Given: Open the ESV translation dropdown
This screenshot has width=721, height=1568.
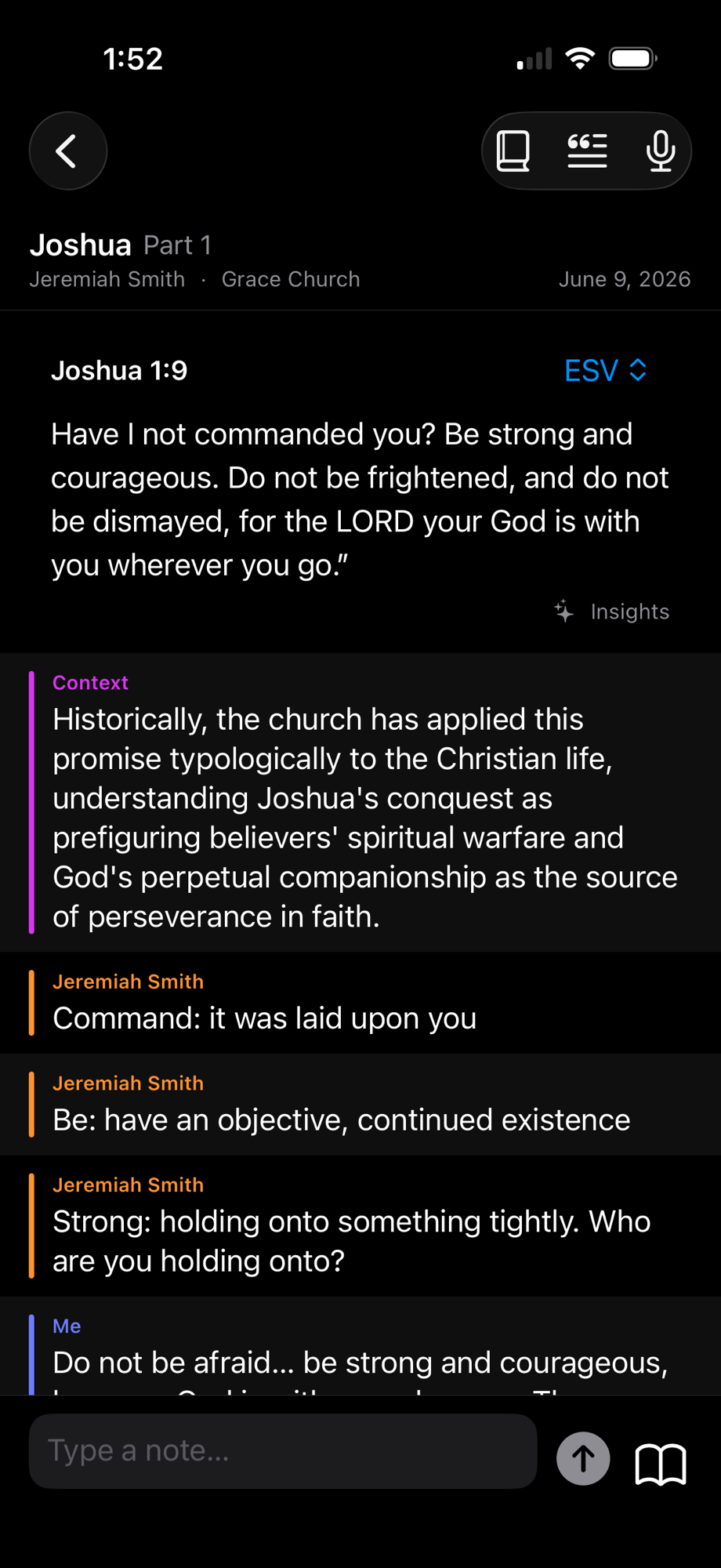Looking at the screenshot, I should click(605, 370).
